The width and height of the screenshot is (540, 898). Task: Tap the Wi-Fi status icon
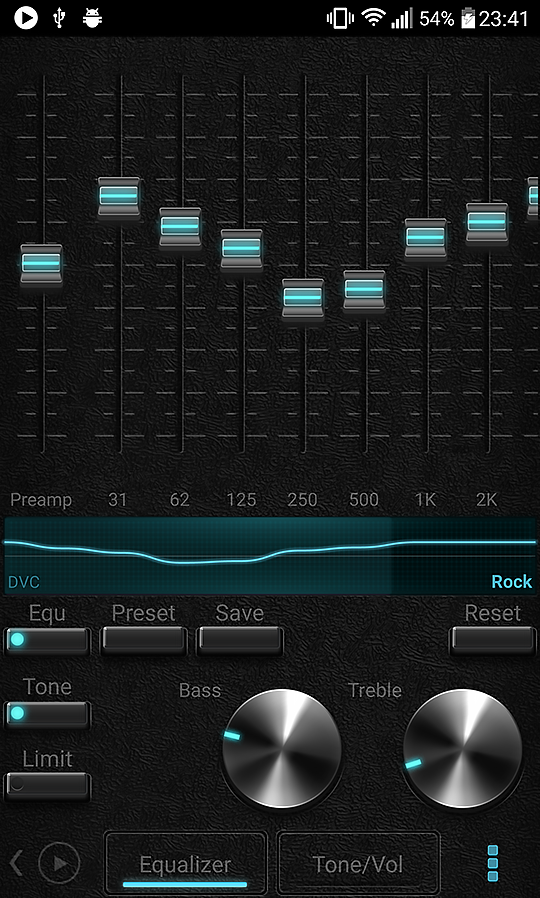tap(373, 18)
